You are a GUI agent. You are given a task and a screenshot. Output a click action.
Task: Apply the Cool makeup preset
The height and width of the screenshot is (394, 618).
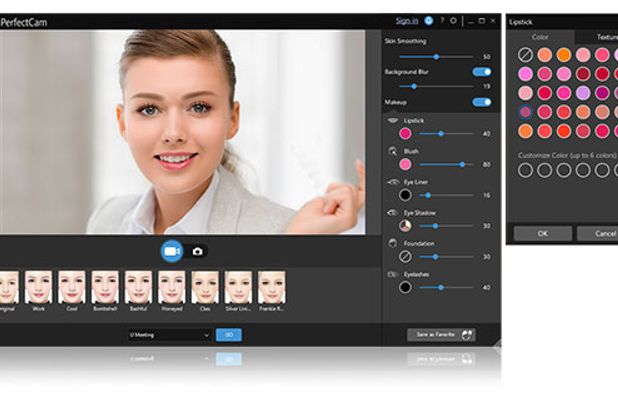[72, 291]
